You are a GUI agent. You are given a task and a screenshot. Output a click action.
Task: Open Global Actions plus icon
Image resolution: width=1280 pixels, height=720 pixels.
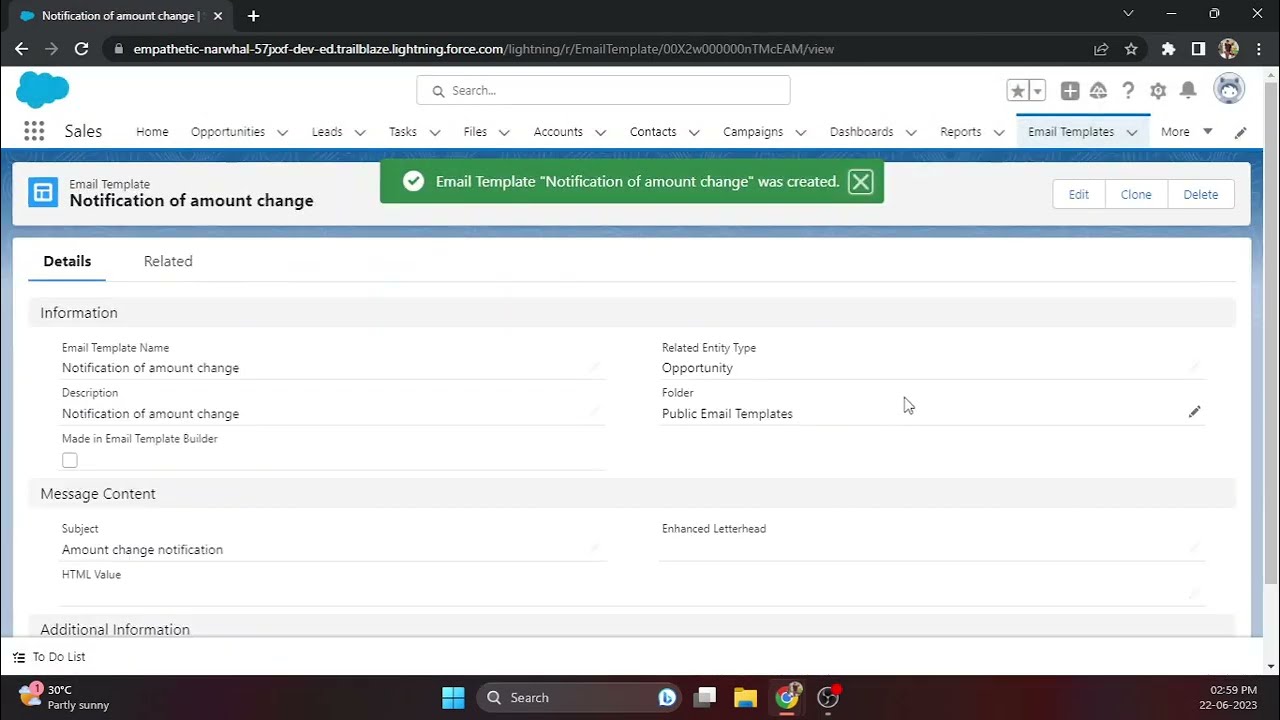[x=1070, y=91]
